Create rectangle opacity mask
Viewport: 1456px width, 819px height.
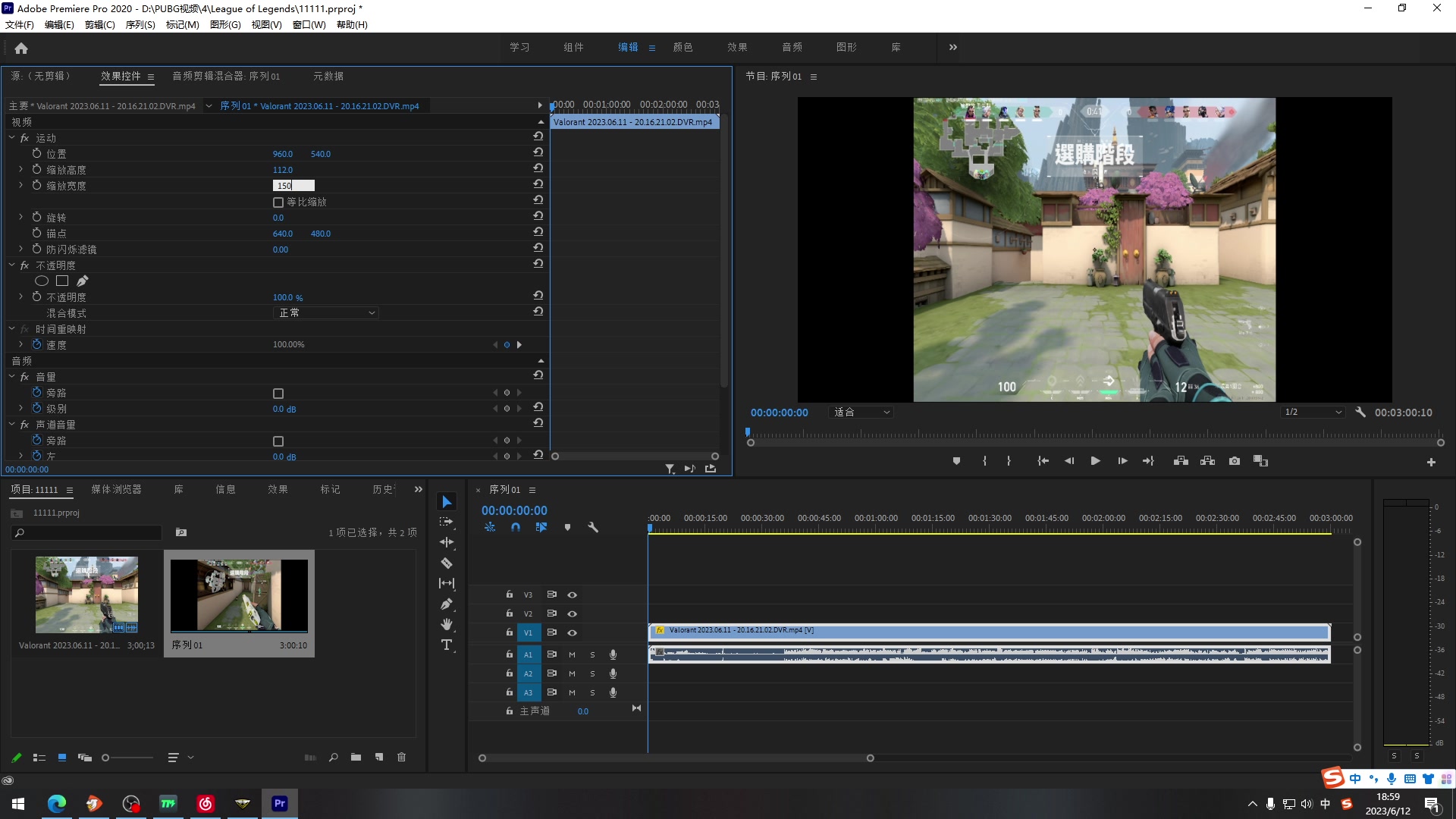point(62,281)
